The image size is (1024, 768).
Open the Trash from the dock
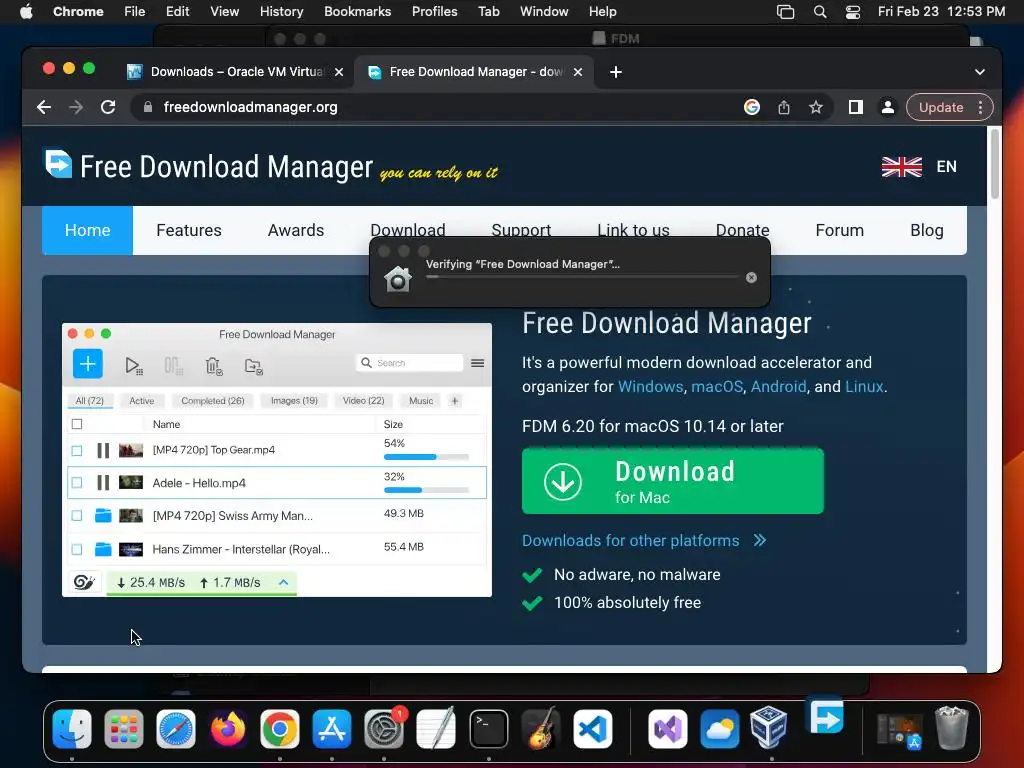952,727
